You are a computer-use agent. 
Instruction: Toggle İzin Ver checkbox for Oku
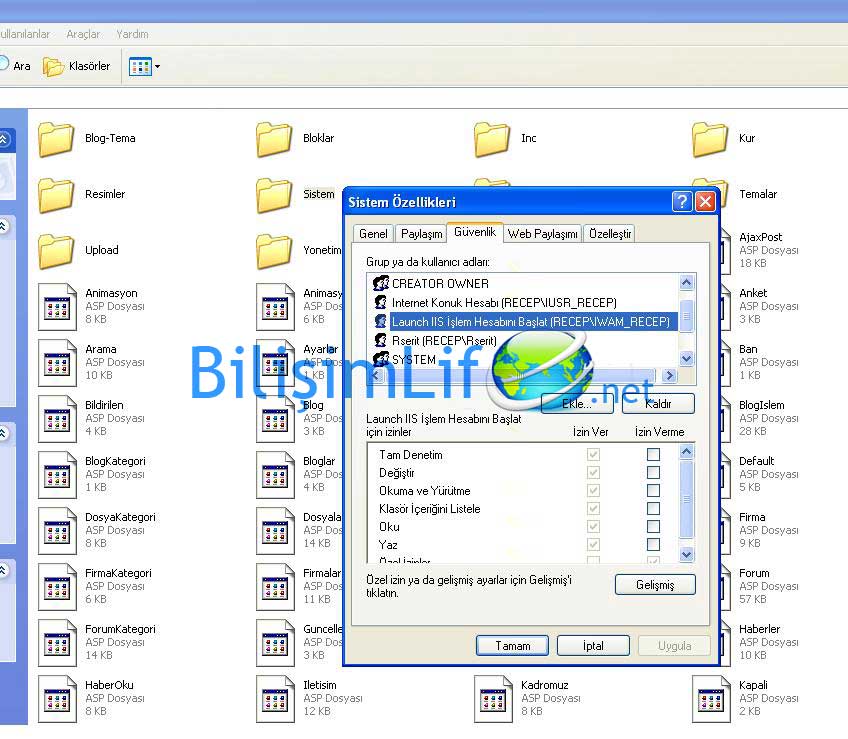click(x=593, y=526)
